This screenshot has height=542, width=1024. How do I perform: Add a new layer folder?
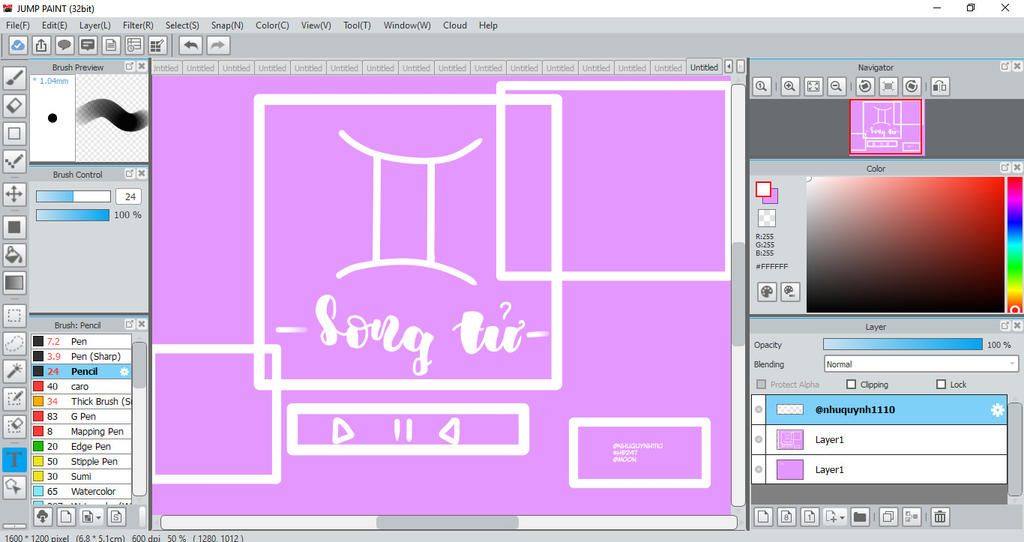[x=860, y=517]
